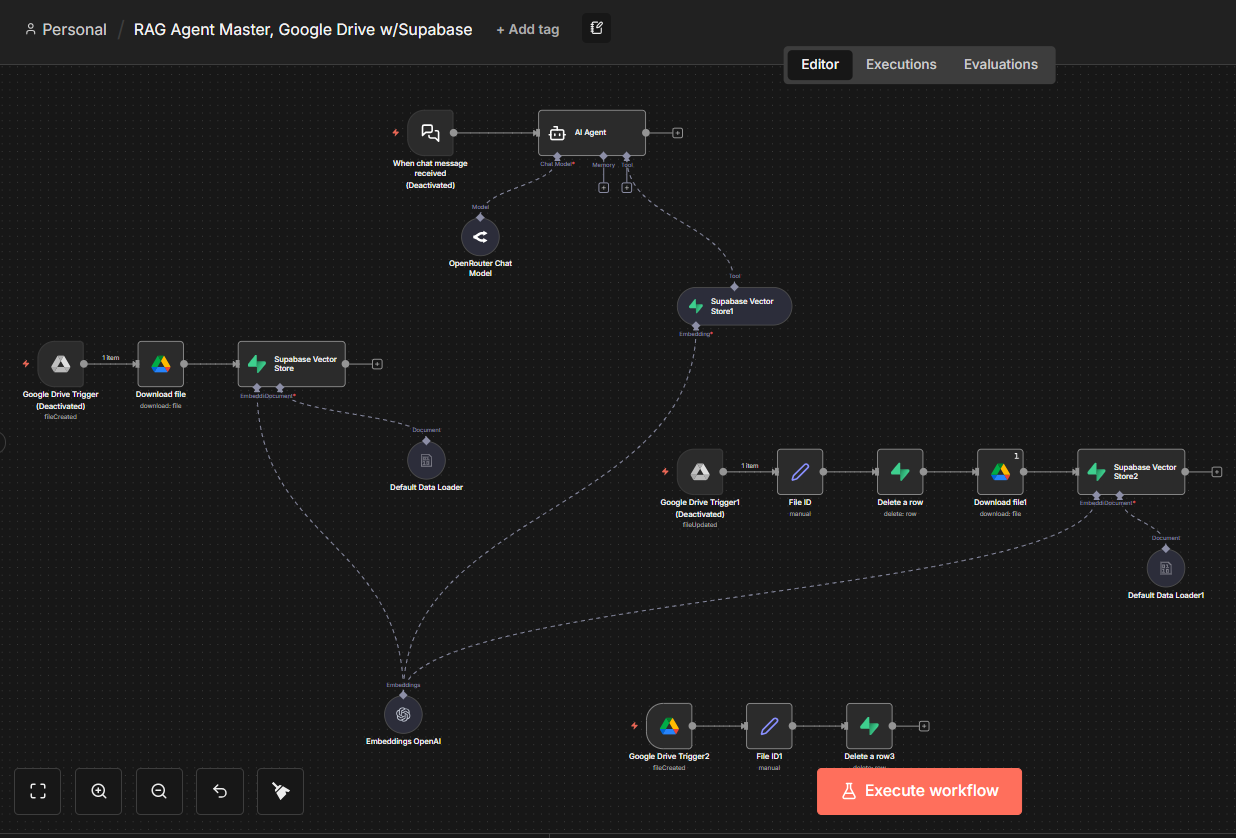
Task: Open the Supabase Vector Store2 node
Action: 1130,471
